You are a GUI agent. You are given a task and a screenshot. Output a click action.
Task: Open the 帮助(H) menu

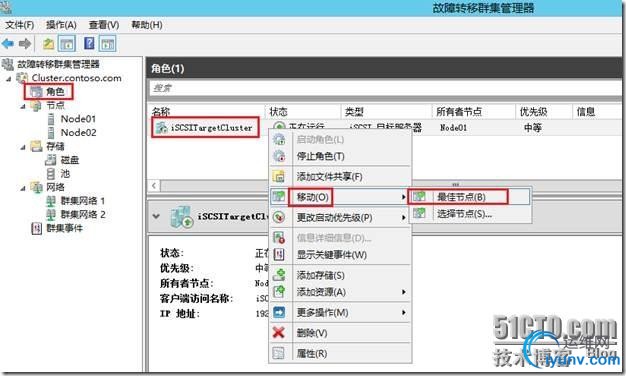[147, 25]
